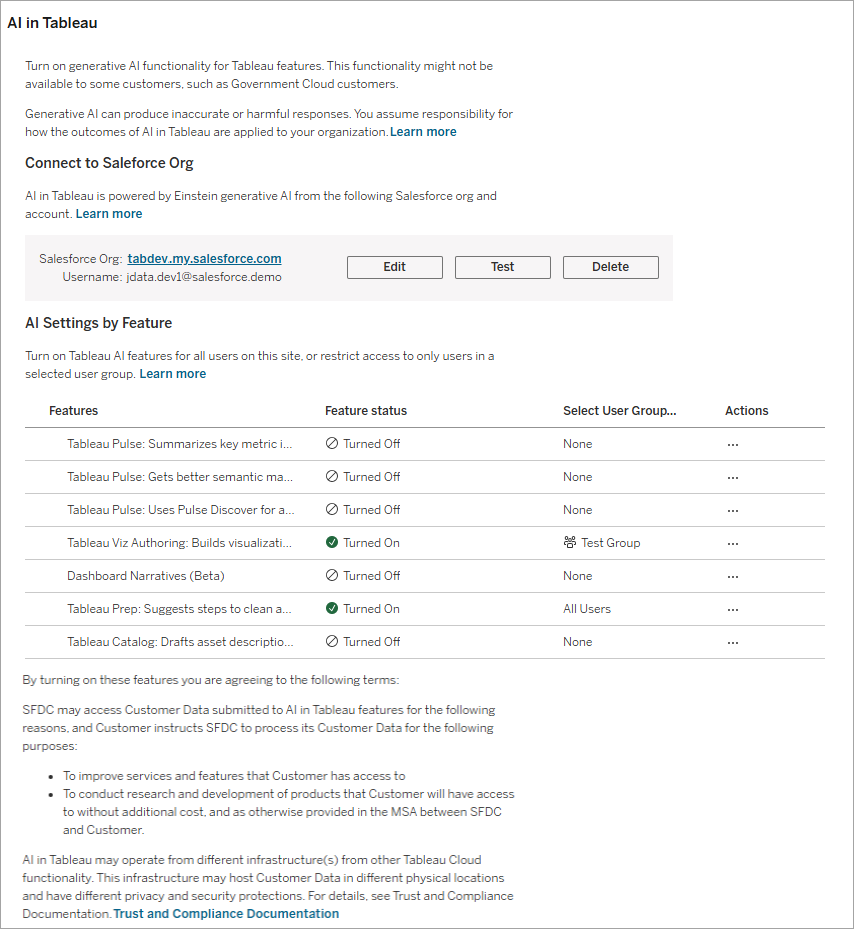The image size is (854, 929).
Task: Open actions menu for Tableau Prep suggestions feature
Action: click(x=733, y=608)
